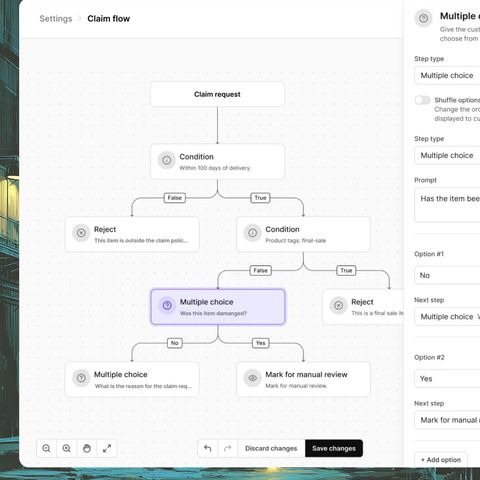
Task: Click the fit-to-screen expand icon
Action: click(x=107, y=448)
